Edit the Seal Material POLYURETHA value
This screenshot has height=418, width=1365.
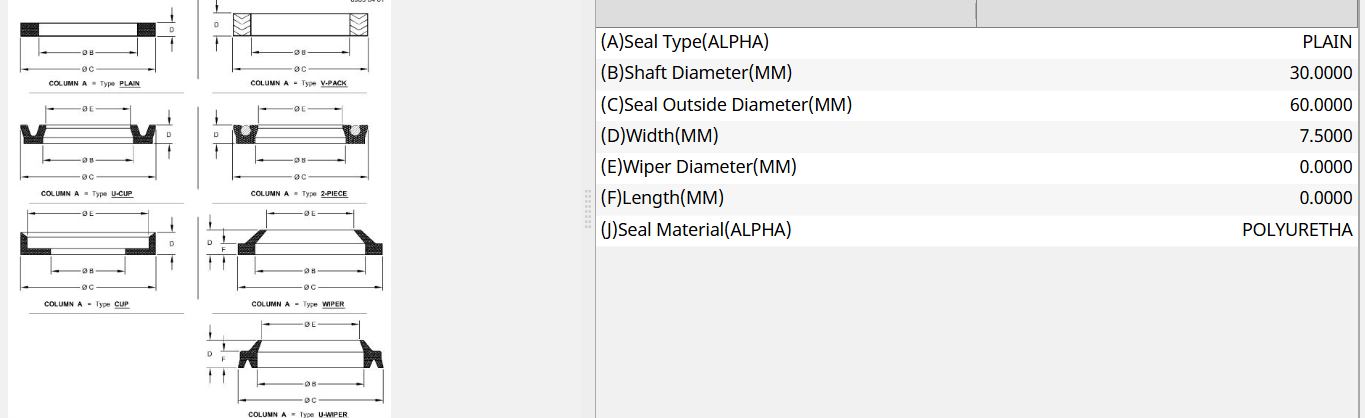1297,230
